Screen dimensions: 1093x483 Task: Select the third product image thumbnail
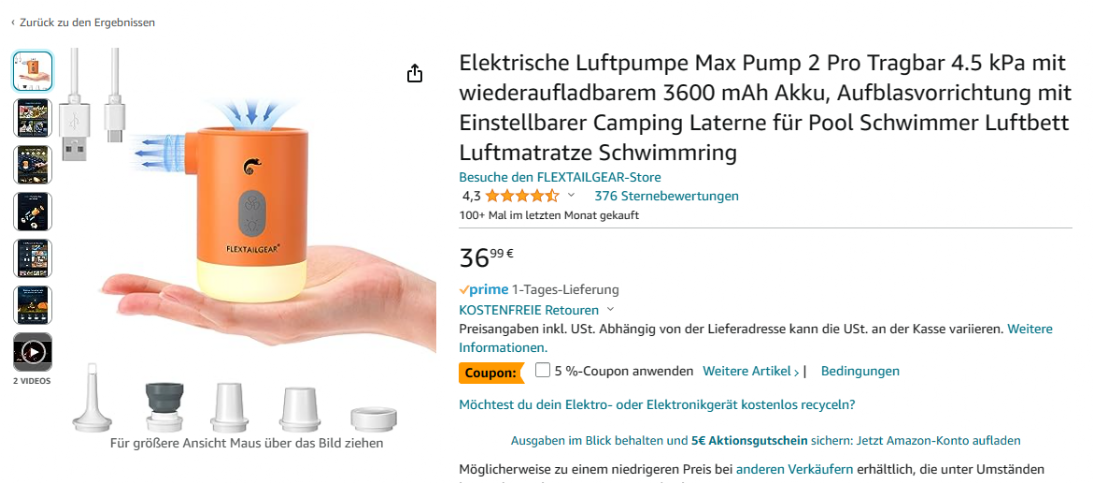pyautogui.click(x=33, y=164)
